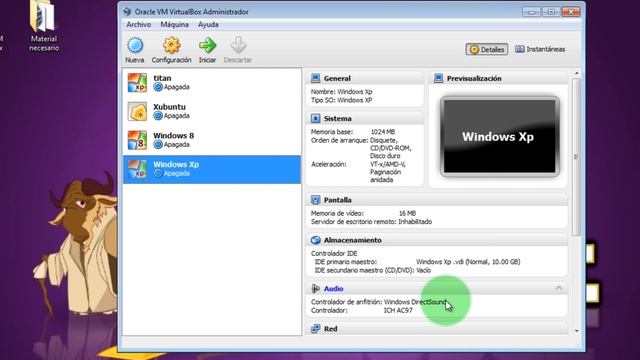The image size is (640, 360).
Task: Click 'Orden de arranque' label
Action: click(339, 140)
